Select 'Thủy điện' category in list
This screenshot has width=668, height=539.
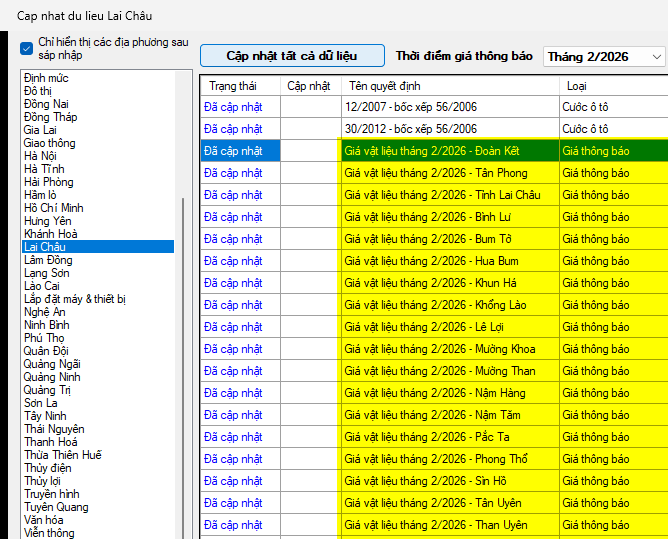tap(48, 468)
